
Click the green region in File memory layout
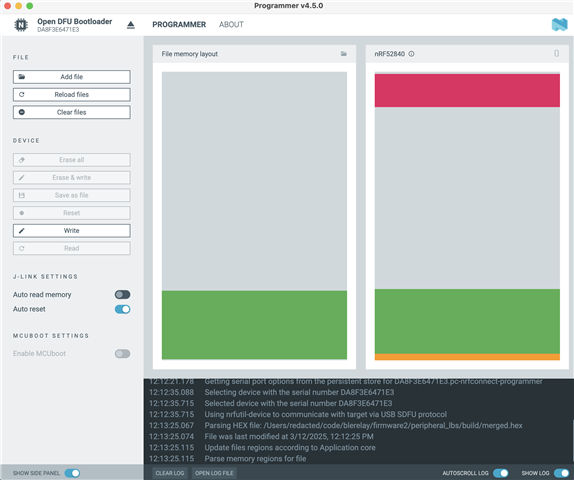(x=254, y=325)
